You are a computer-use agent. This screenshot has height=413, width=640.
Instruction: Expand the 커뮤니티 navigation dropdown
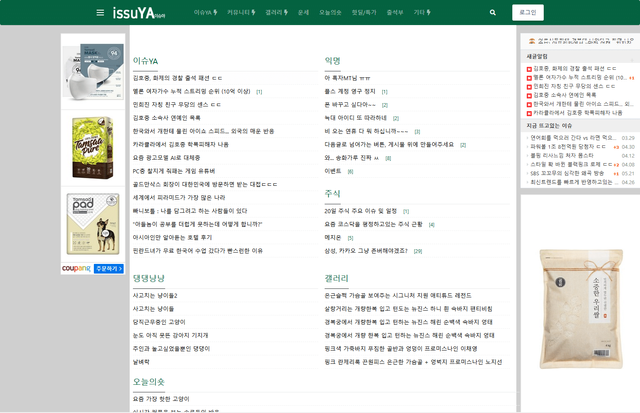click(x=241, y=13)
